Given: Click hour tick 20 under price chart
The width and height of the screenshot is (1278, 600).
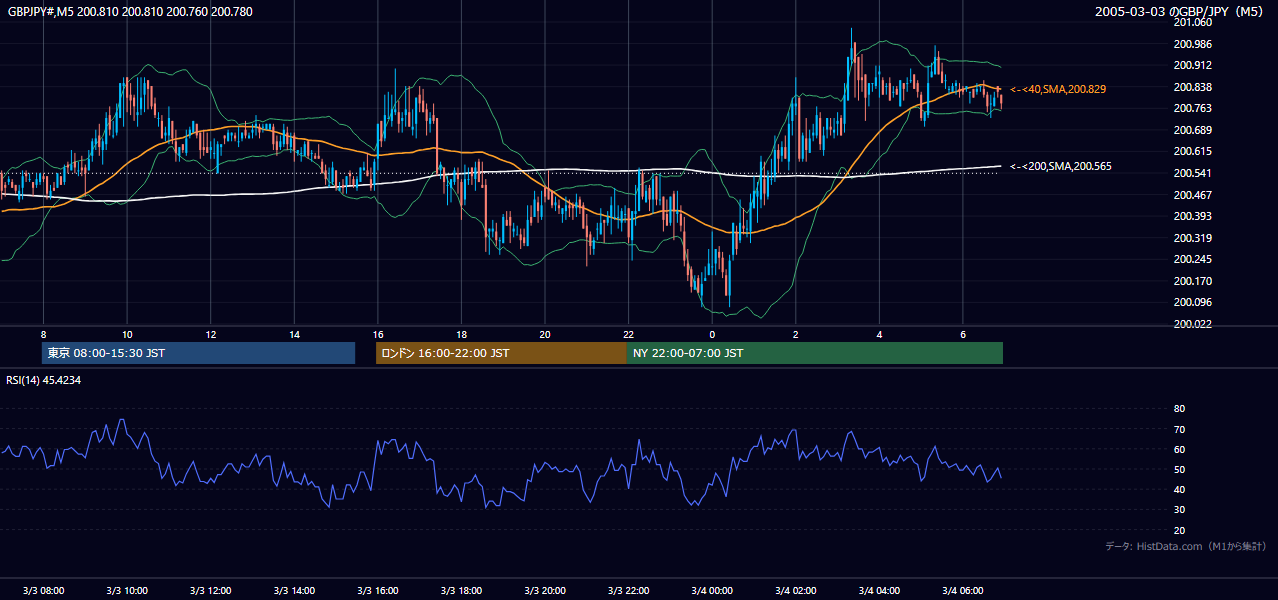Looking at the screenshot, I should pos(544,334).
